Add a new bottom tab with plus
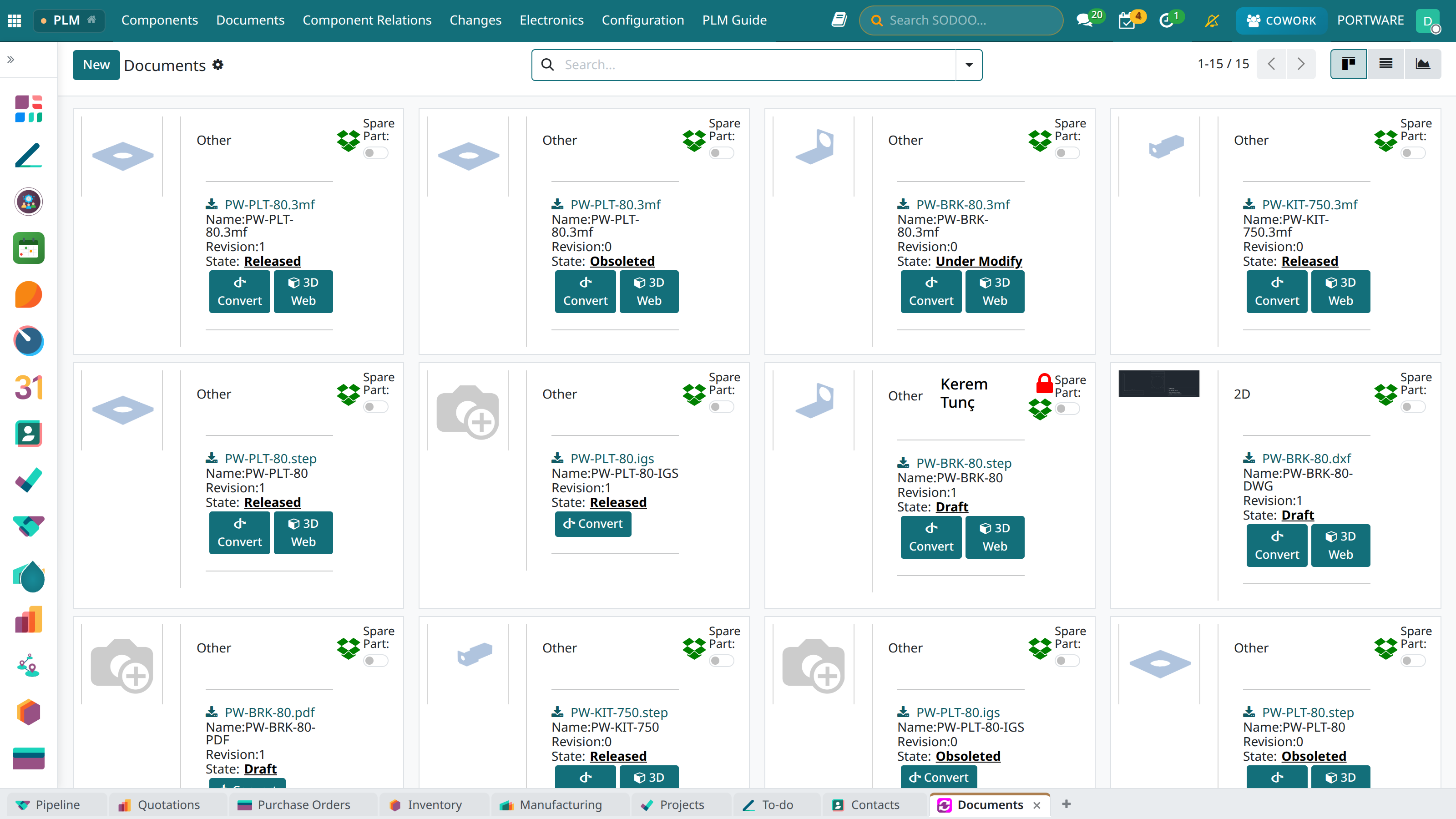1456x819 pixels. point(1066,804)
